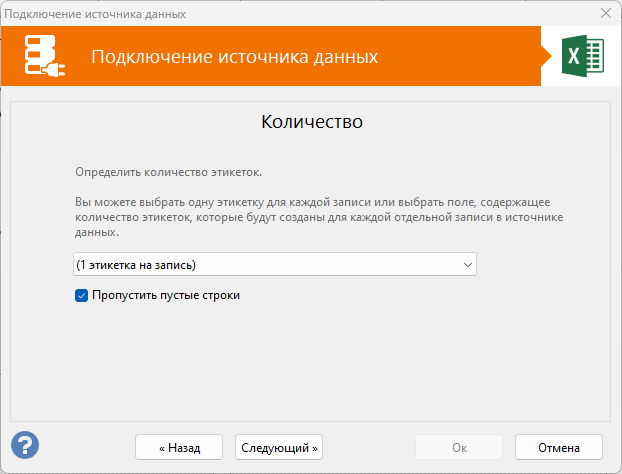Click the green Excel icon
The height and width of the screenshot is (474, 622).
[x=581, y=56]
